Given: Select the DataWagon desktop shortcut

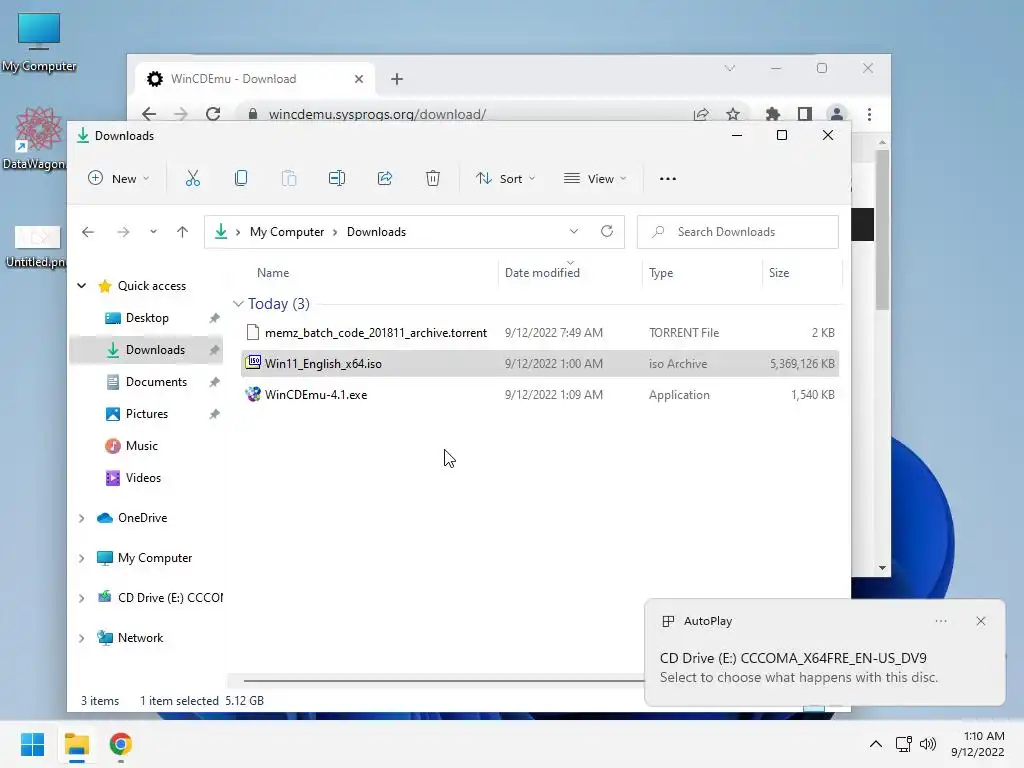Looking at the screenshot, I should 36,139.
